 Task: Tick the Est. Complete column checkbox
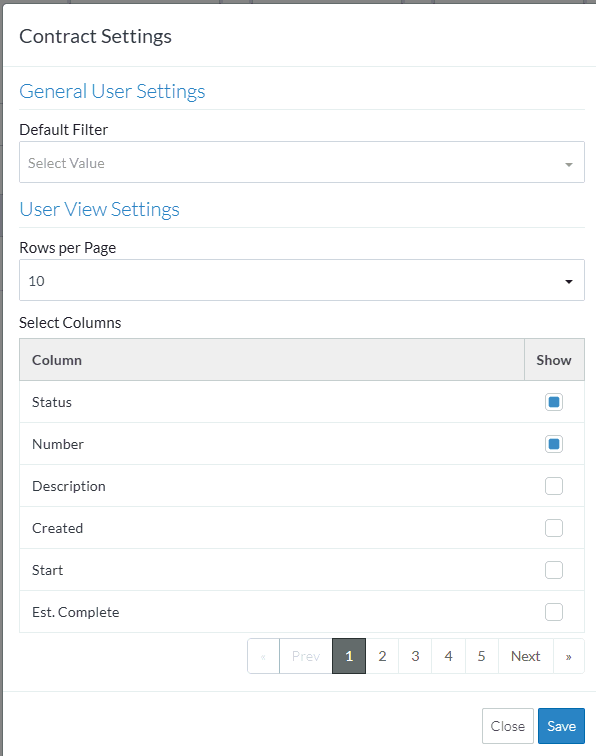tap(554, 612)
